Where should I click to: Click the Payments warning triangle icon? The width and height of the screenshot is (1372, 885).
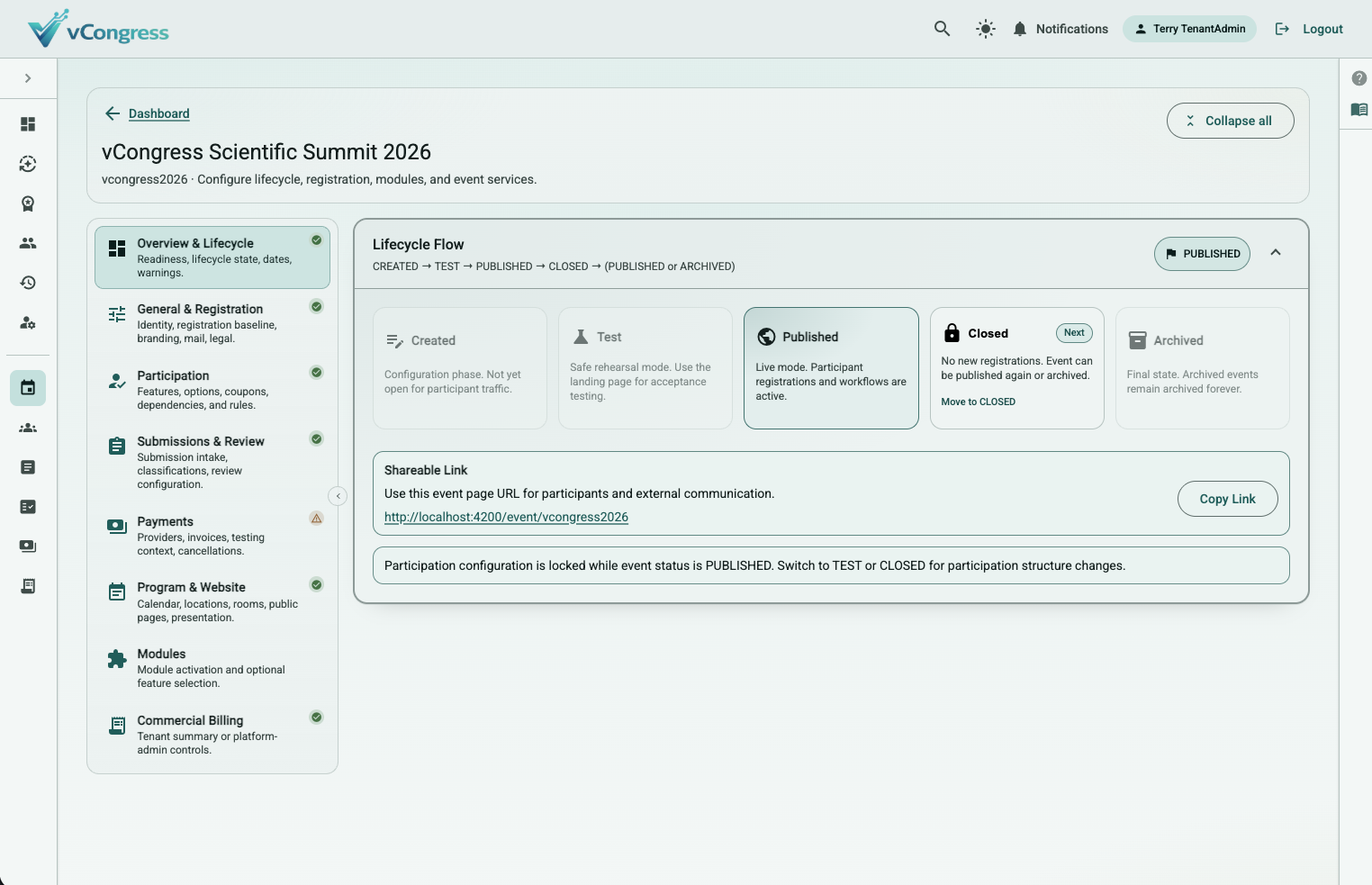317,518
